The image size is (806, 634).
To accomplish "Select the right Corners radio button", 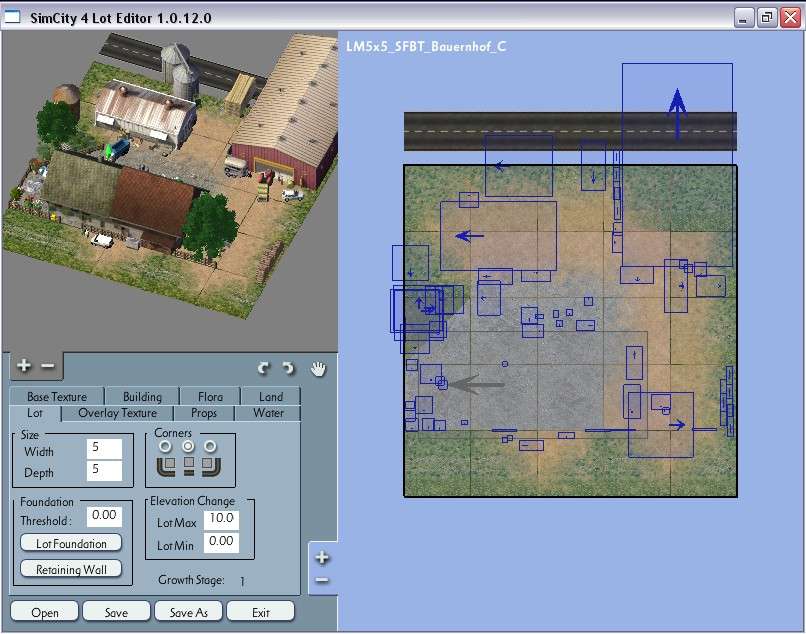I will pyautogui.click(x=210, y=446).
